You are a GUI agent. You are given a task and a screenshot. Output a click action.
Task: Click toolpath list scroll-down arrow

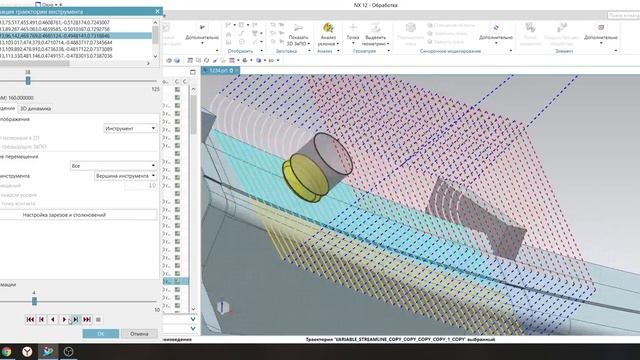156,56
